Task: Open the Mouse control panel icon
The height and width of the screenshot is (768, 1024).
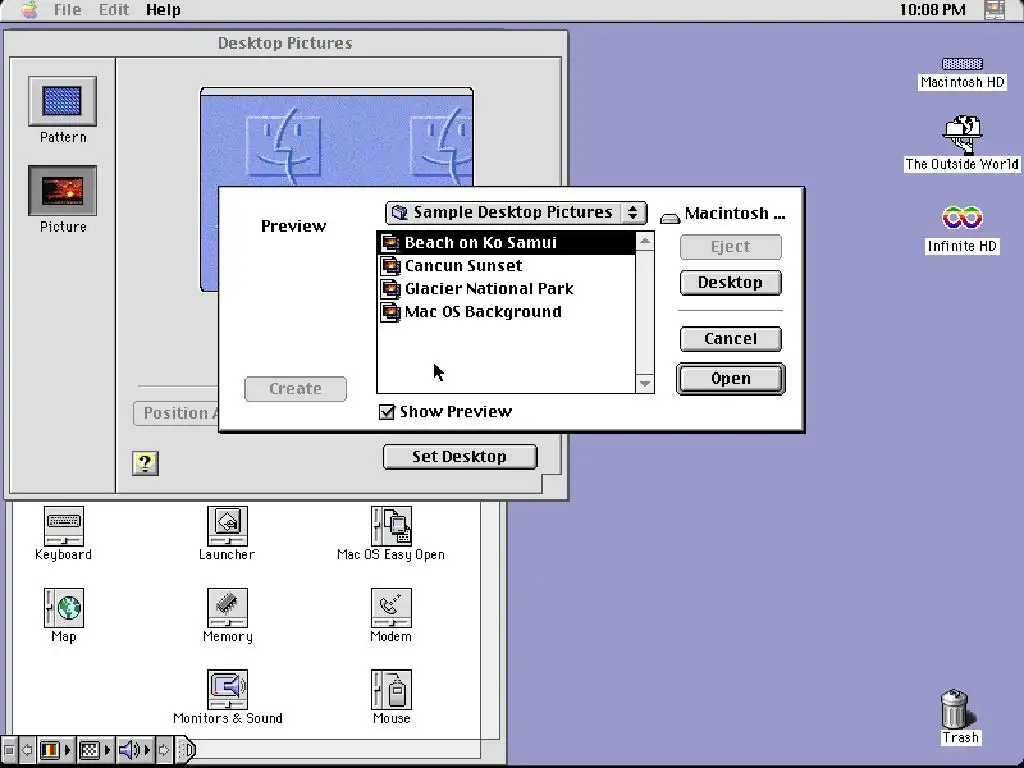Action: [391, 690]
